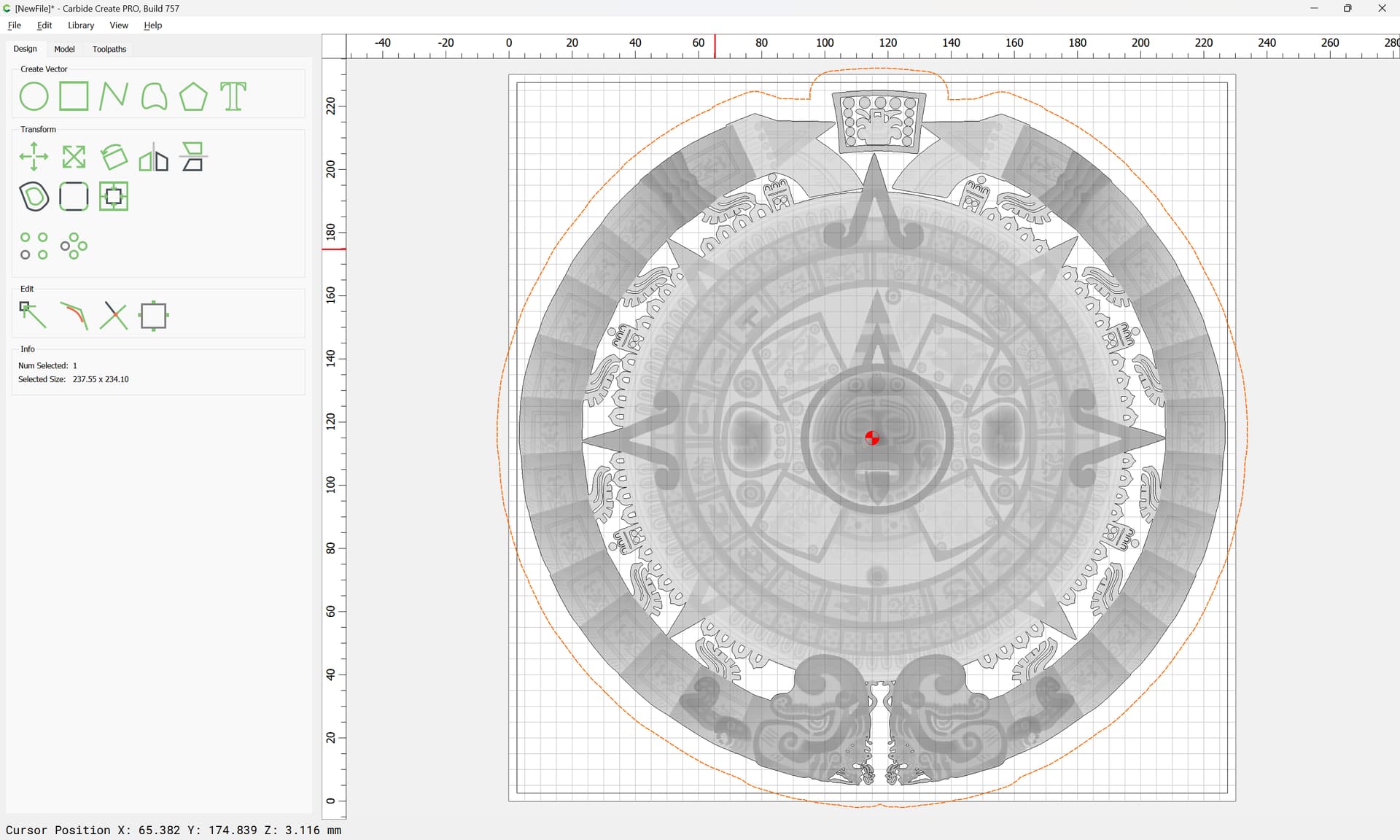Pick the Polygon vector tool
The width and height of the screenshot is (1400, 840).
click(x=193, y=96)
